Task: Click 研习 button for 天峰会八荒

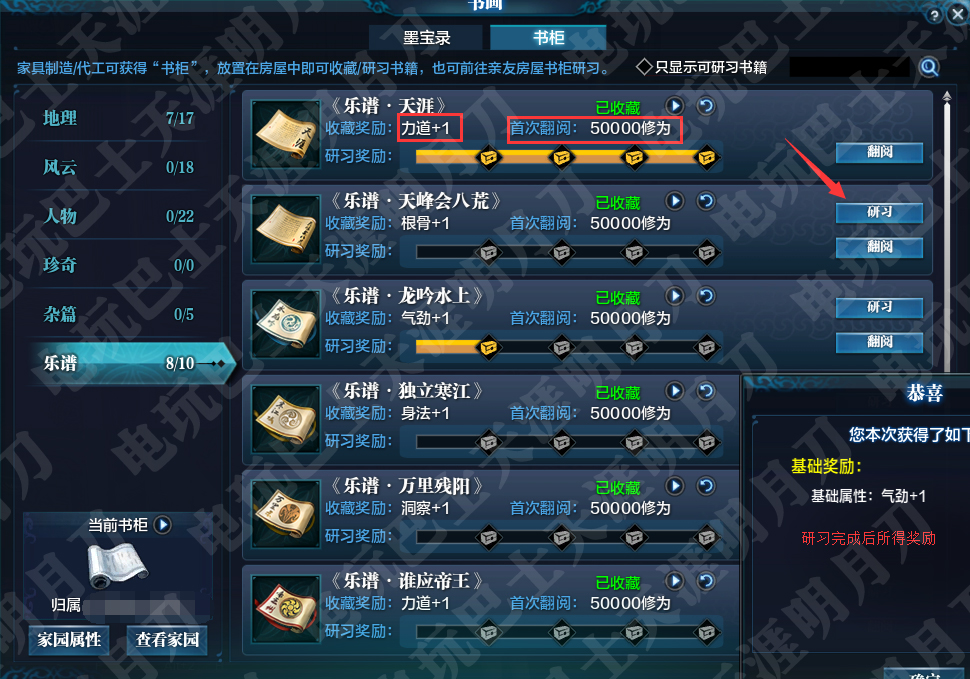Action: click(x=879, y=212)
